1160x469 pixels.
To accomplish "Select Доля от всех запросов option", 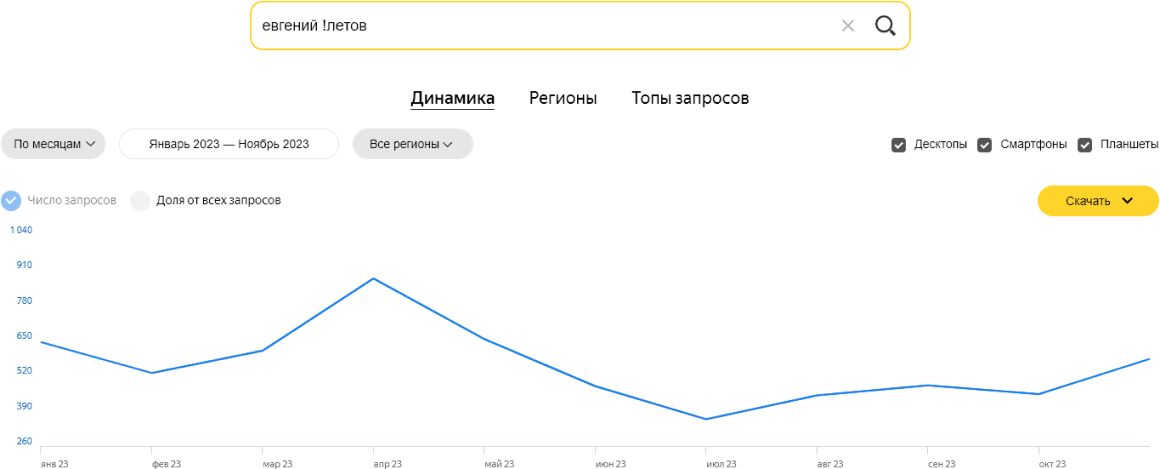I will 140,200.
